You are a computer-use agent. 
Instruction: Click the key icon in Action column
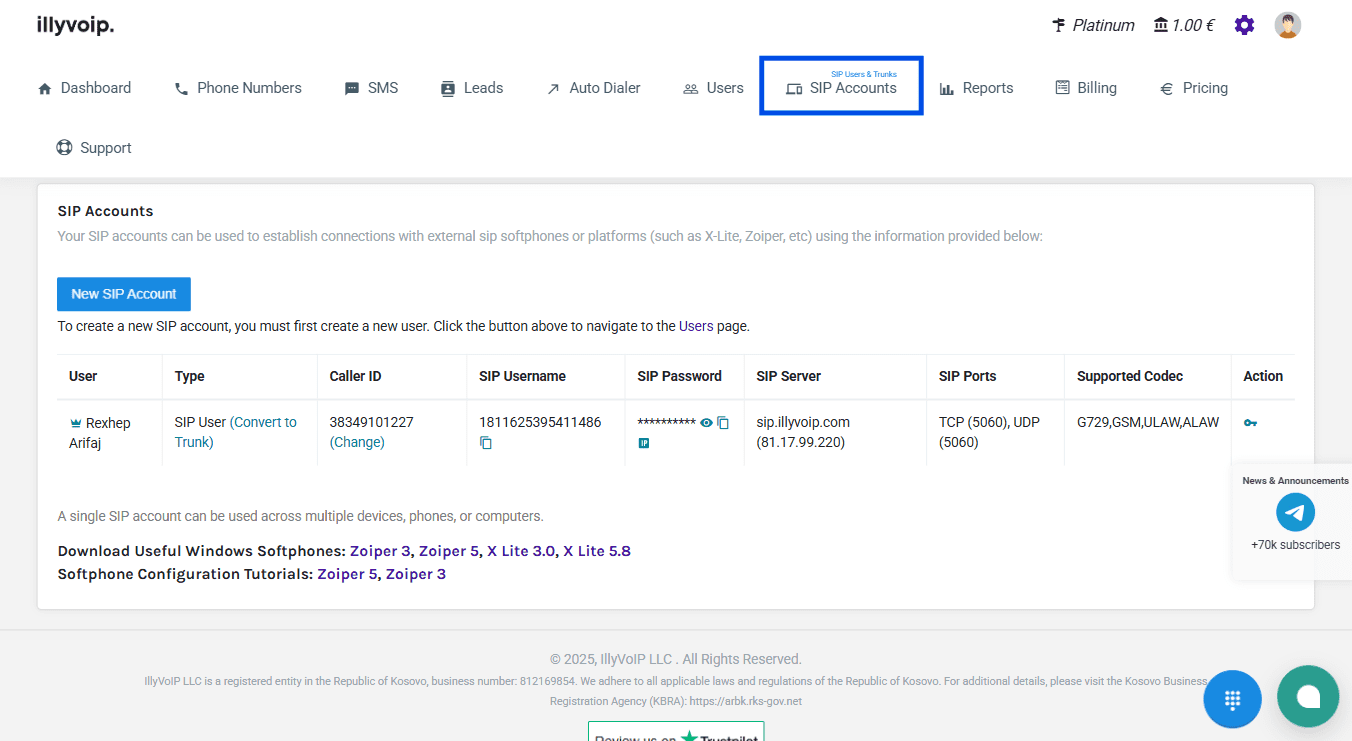[1250, 423]
